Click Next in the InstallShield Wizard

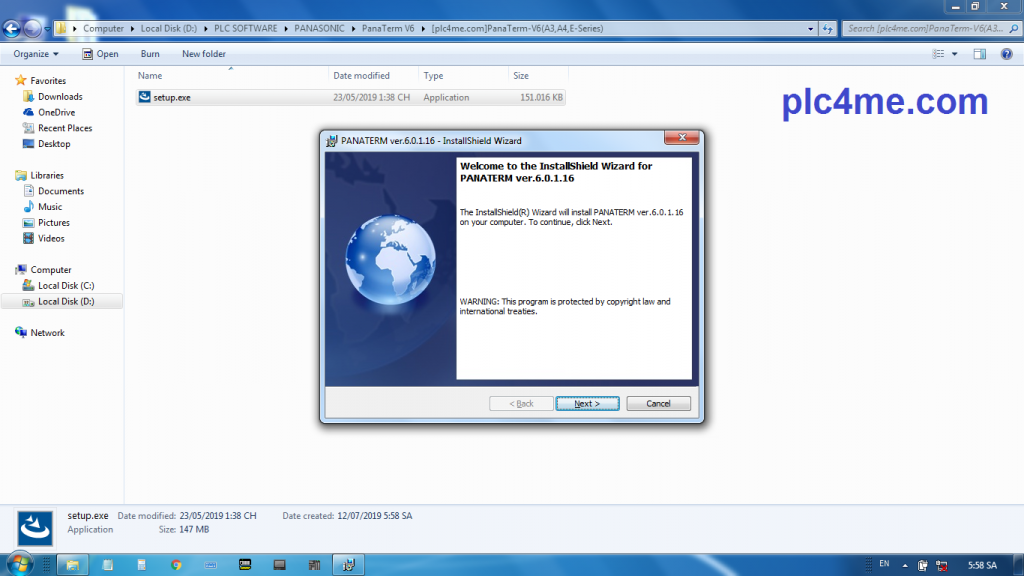pyautogui.click(x=587, y=404)
